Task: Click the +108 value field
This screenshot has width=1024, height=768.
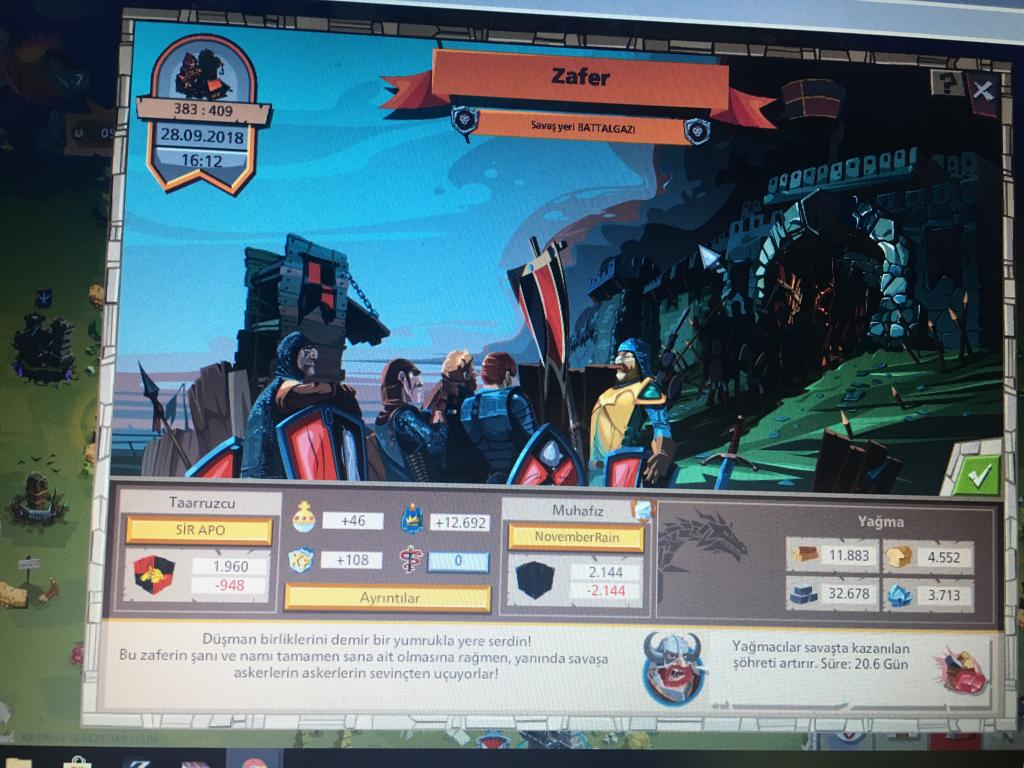Action: pos(352,560)
